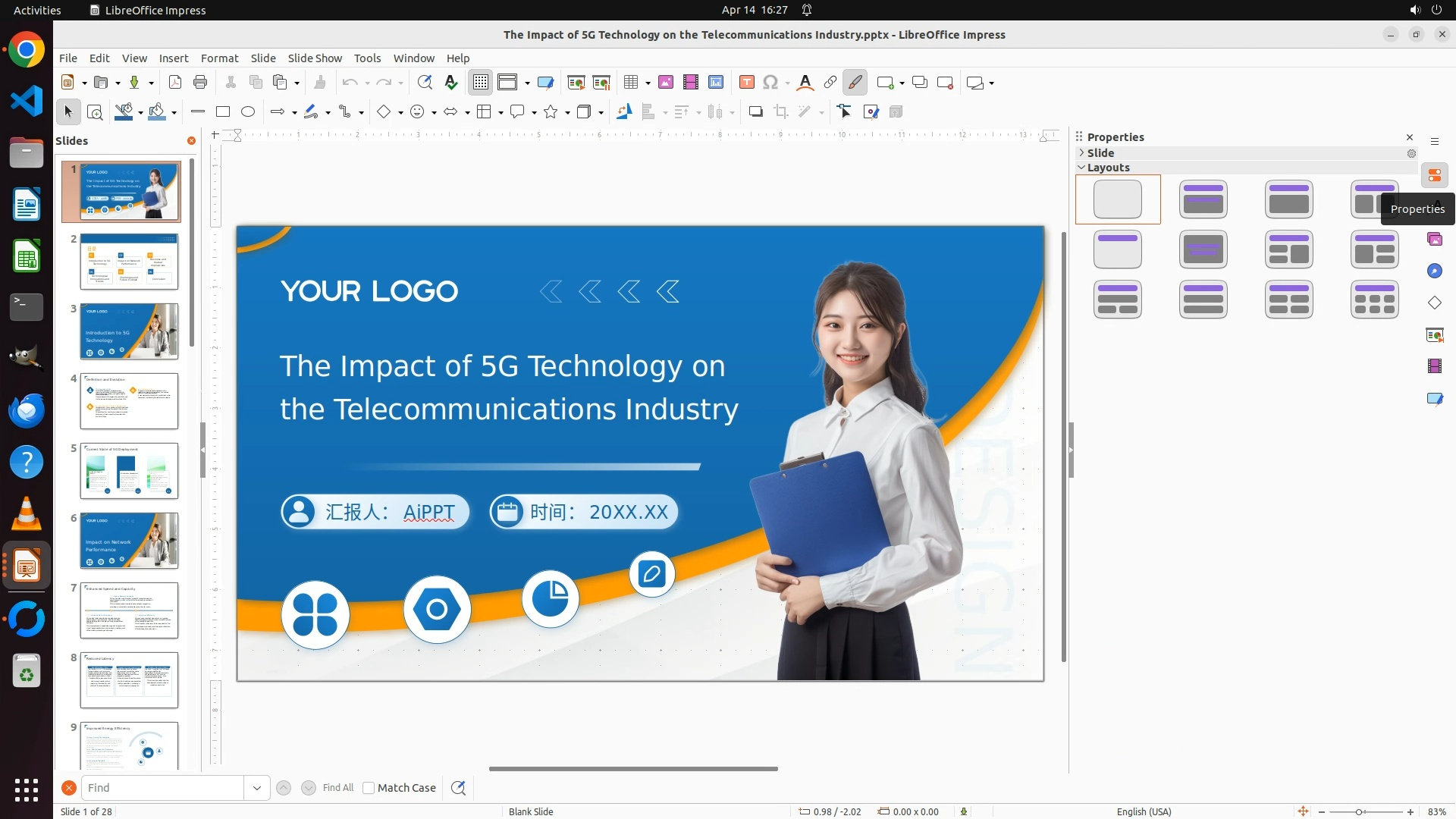Viewport: 1456px width, 819px height.
Task: Toggle the Crop Image tool
Action: pos(781,112)
